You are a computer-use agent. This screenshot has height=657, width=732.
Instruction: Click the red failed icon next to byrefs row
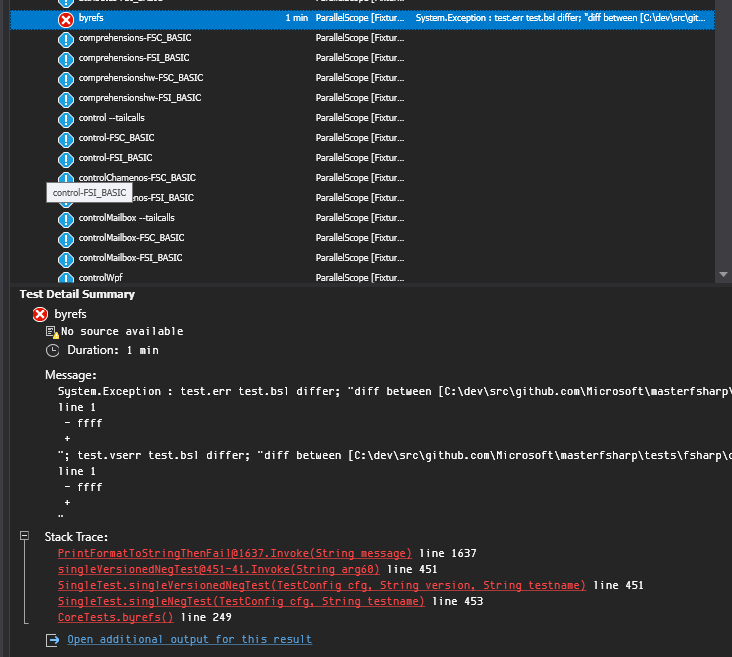tap(66, 20)
